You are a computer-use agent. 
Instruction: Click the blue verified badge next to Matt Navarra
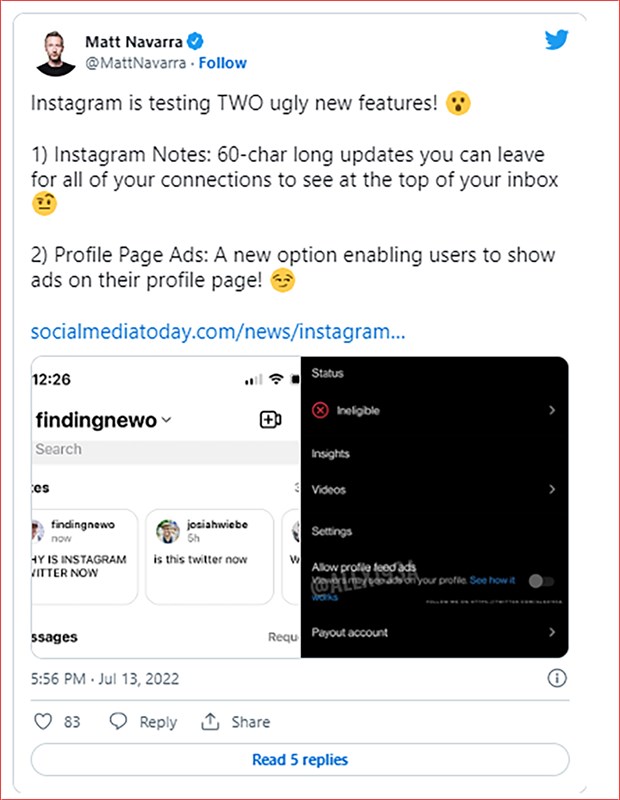point(196,43)
